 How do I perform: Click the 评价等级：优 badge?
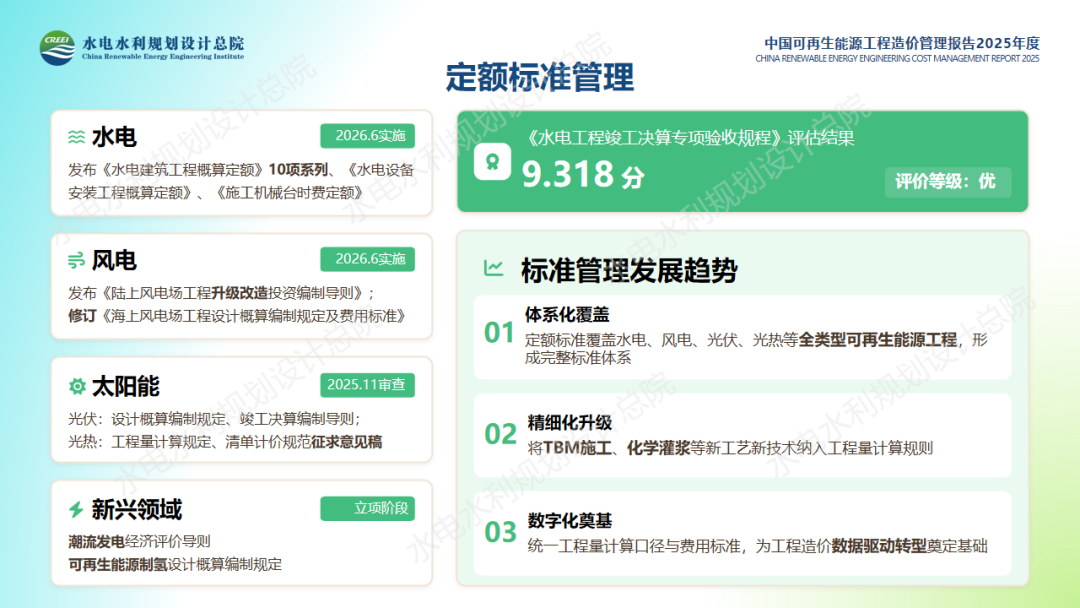coord(948,182)
